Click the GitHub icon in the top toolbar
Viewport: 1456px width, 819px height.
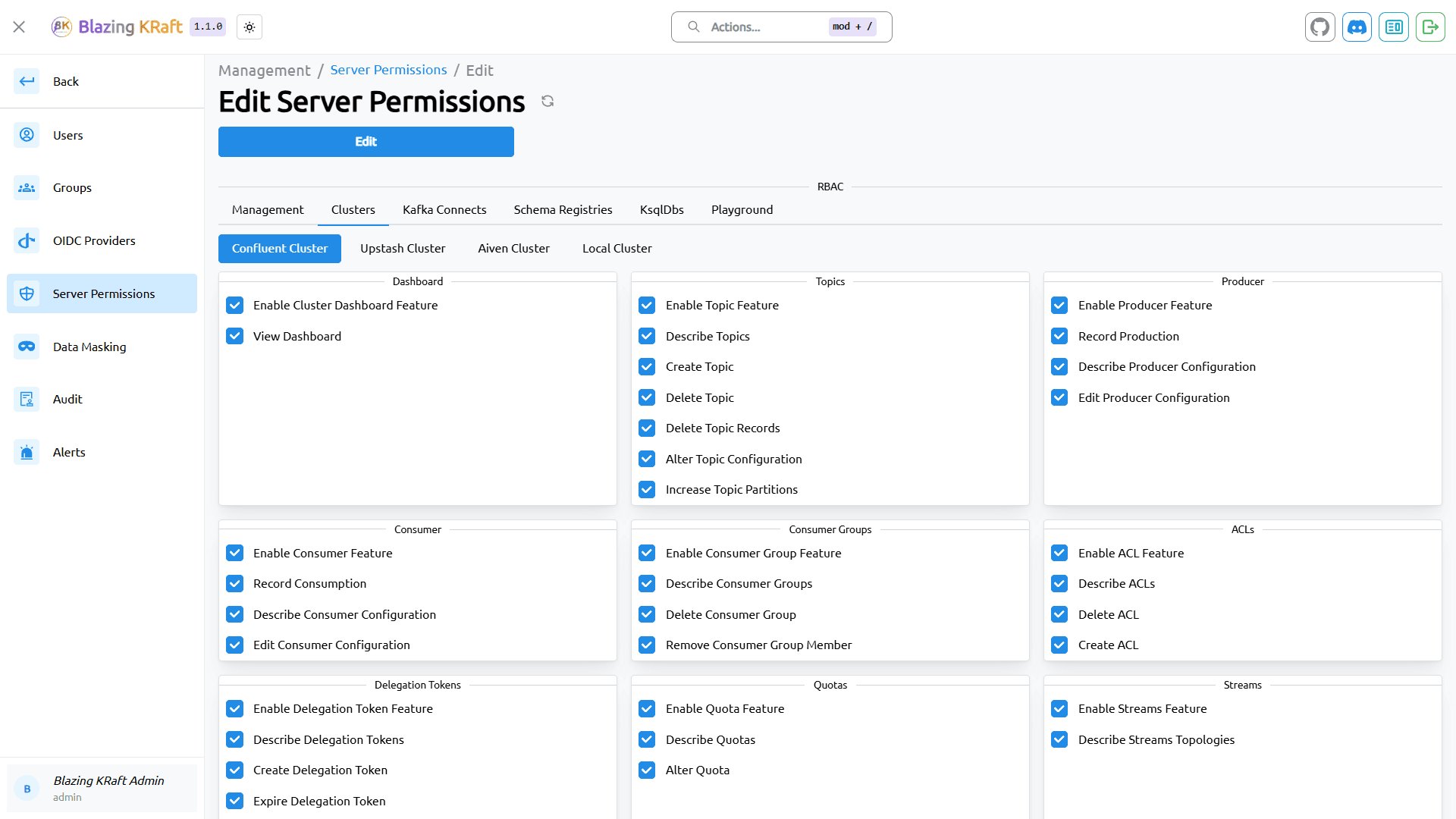[1320, 27]
